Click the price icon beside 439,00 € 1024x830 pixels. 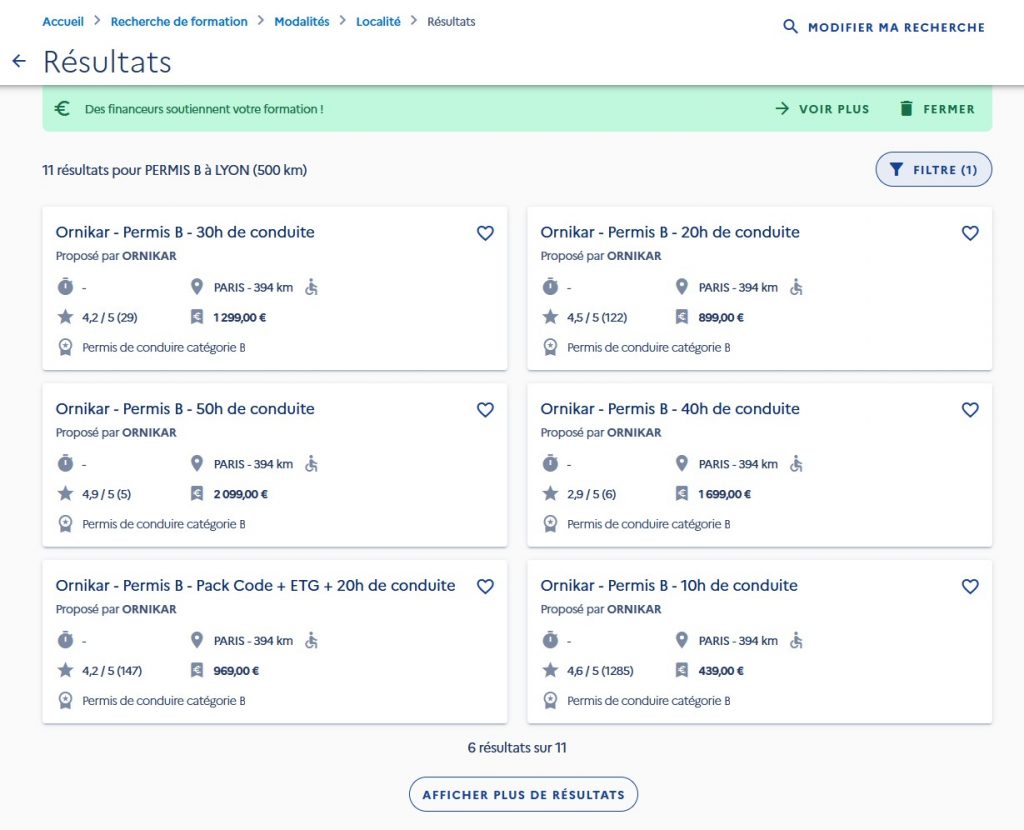(x=682, y=670)
